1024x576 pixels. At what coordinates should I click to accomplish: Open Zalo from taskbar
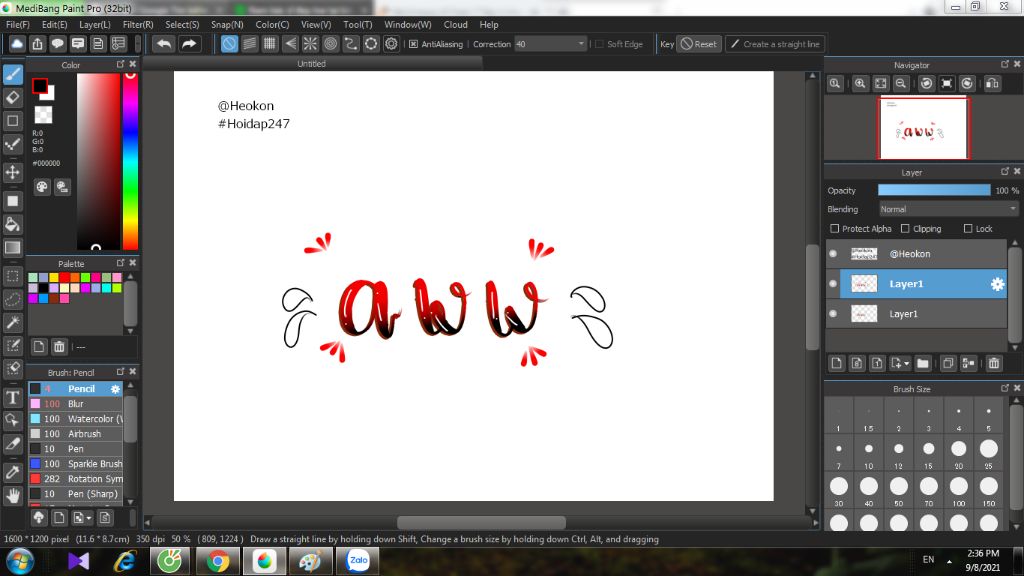pyautogui.click(x=358, y=560)
